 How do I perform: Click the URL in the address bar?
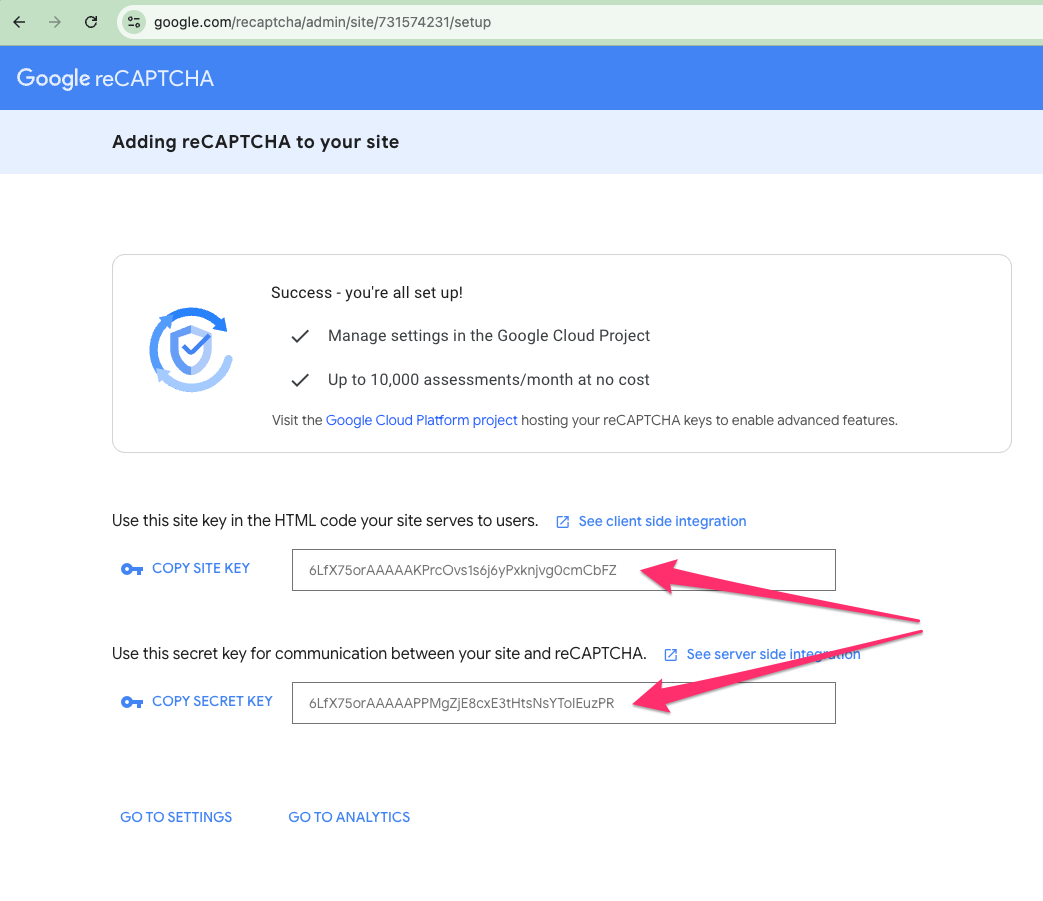pos(322,22)
